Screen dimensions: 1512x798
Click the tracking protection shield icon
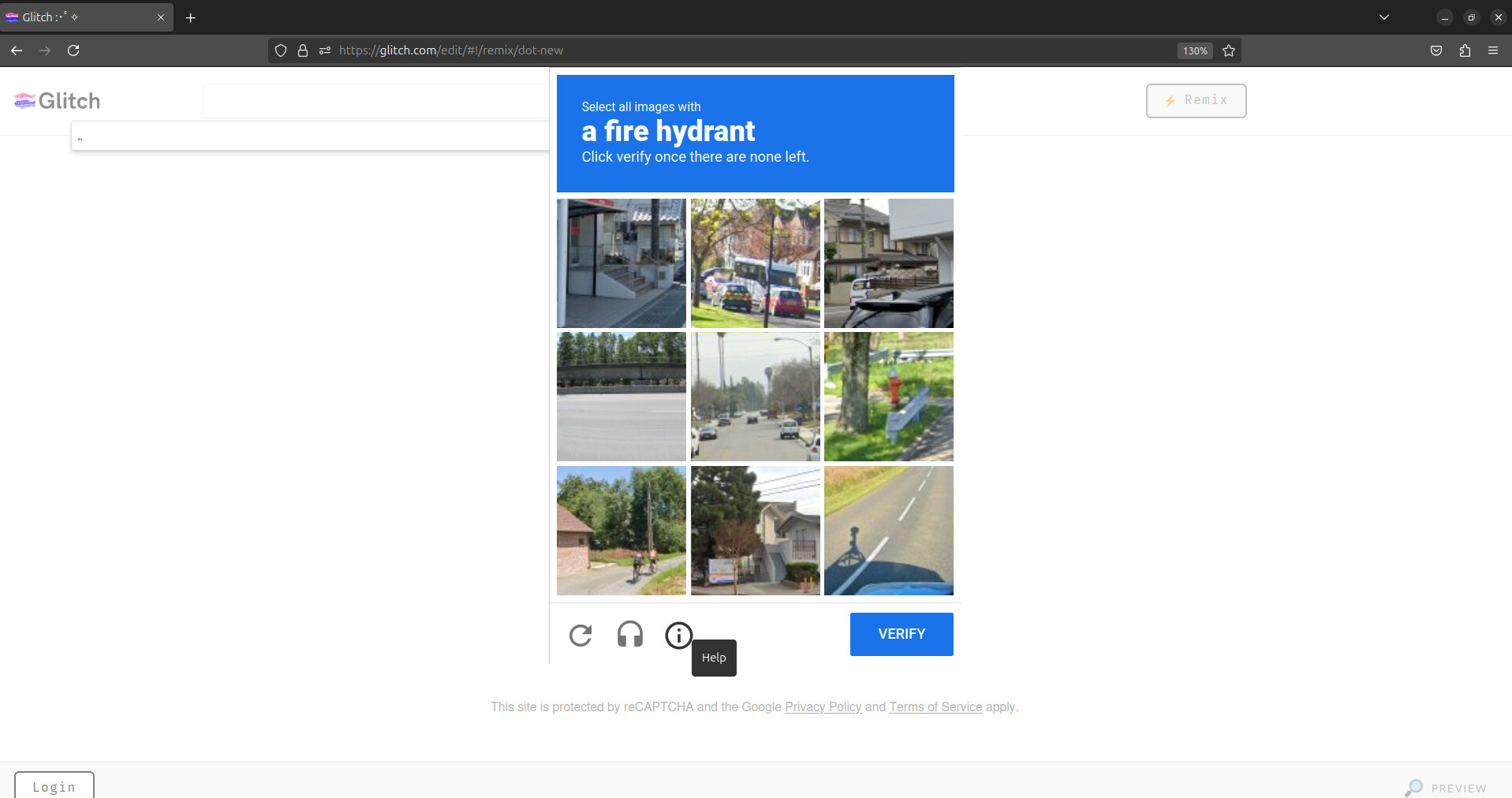pos(281,50)
